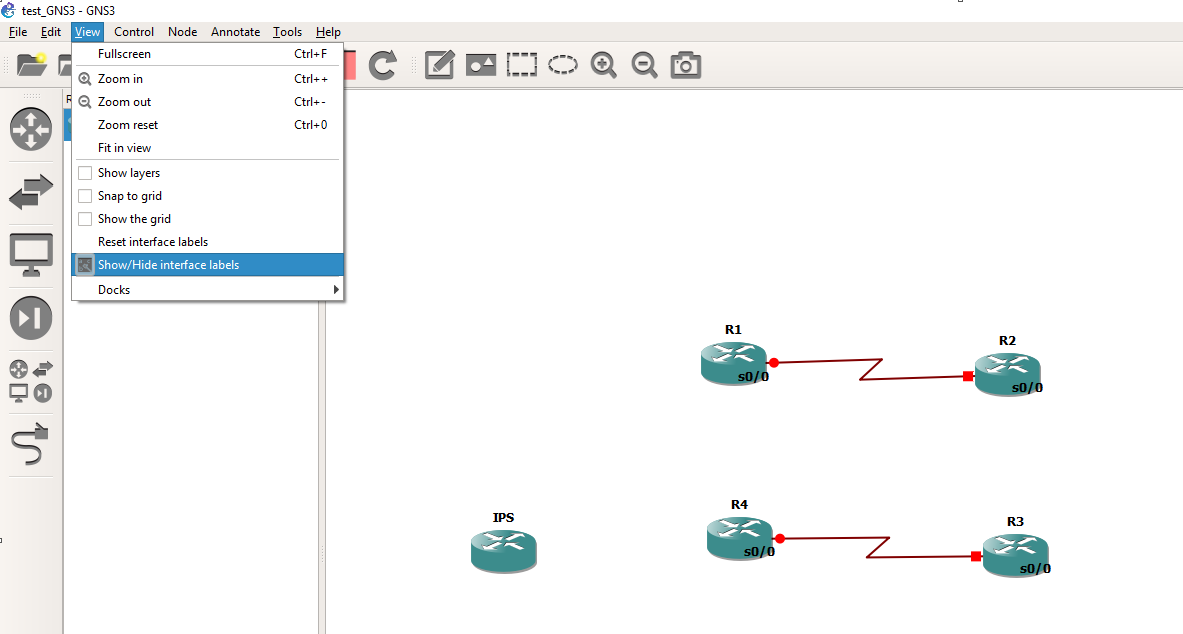The width and height of the screenshot is (1183, 634).
Task: Select the draw ellipse tool
Action: coord(562,65)
